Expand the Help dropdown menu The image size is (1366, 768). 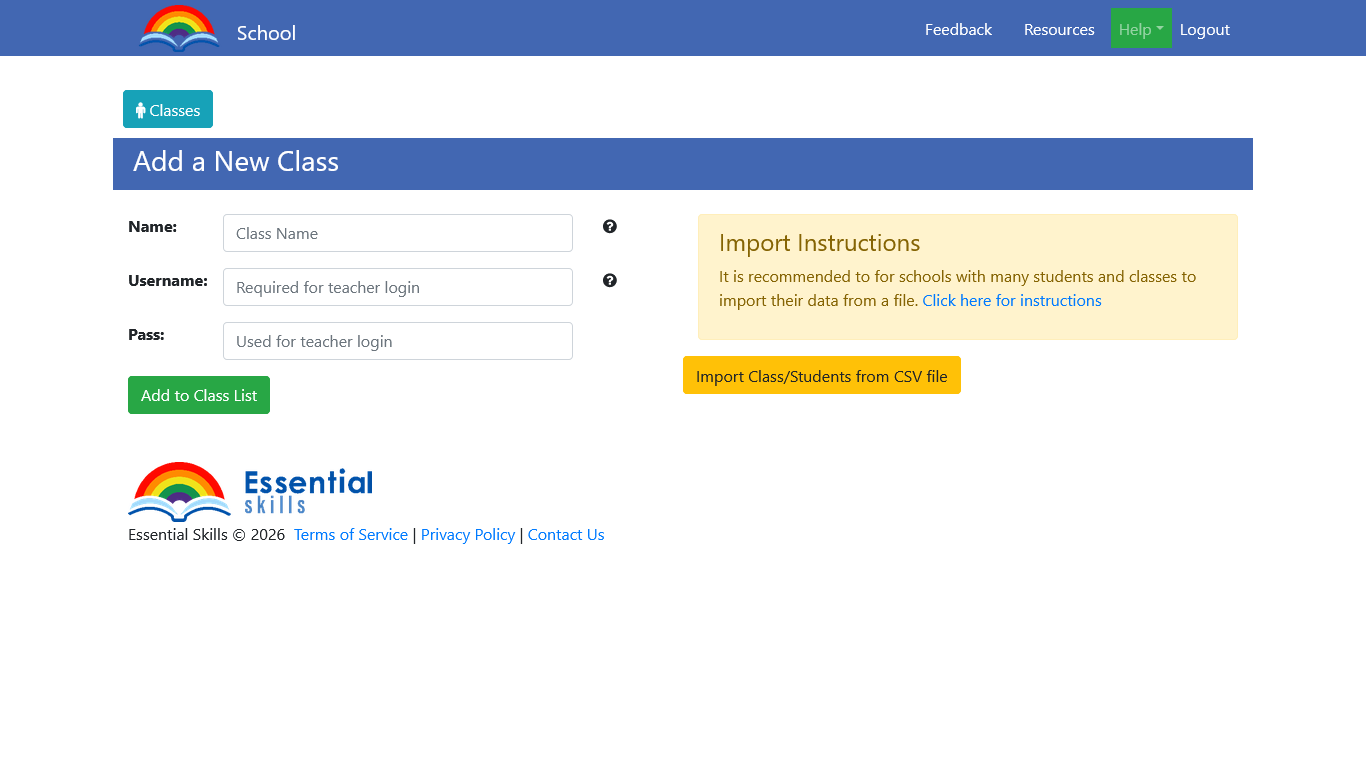[x=1141, y=29]
